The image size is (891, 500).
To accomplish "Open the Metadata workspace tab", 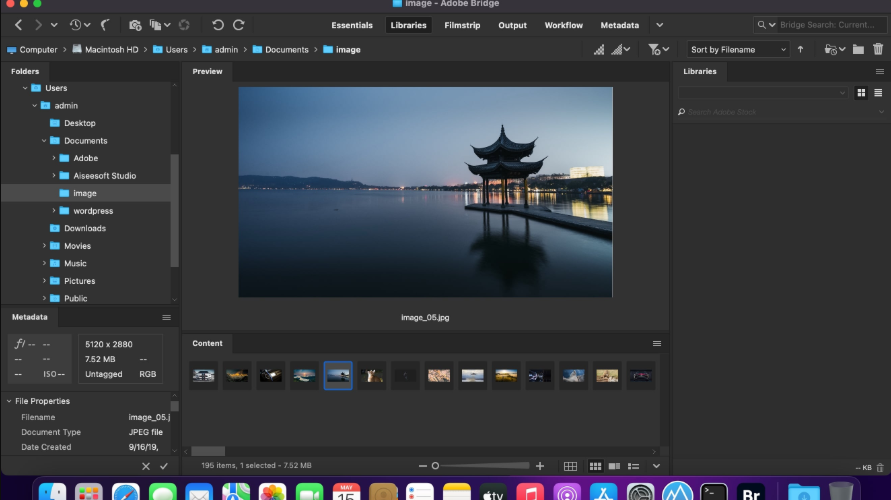I will [x=619, y=25].
